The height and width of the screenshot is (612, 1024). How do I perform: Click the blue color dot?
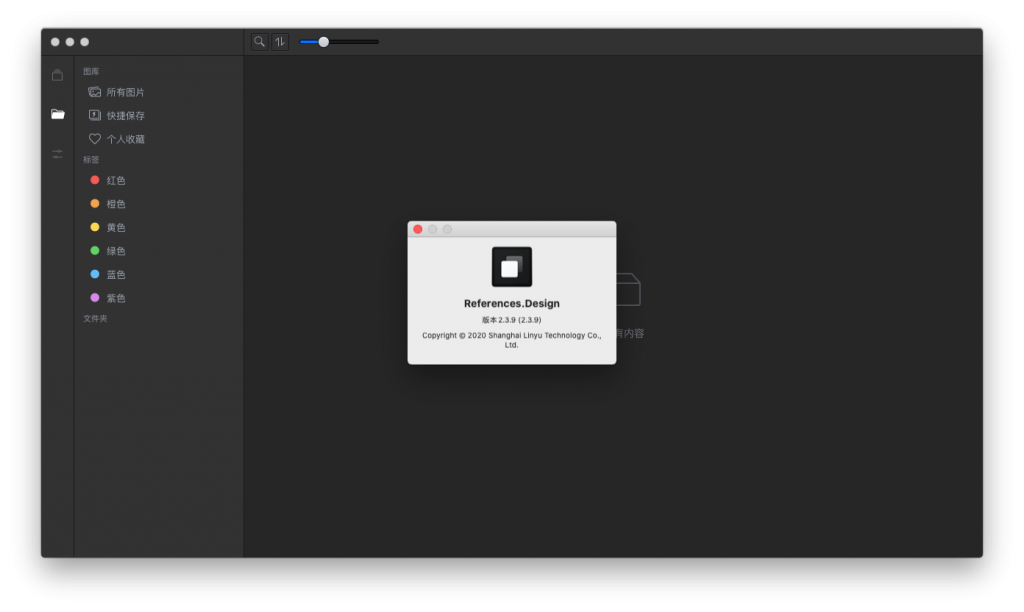point(95,274)
